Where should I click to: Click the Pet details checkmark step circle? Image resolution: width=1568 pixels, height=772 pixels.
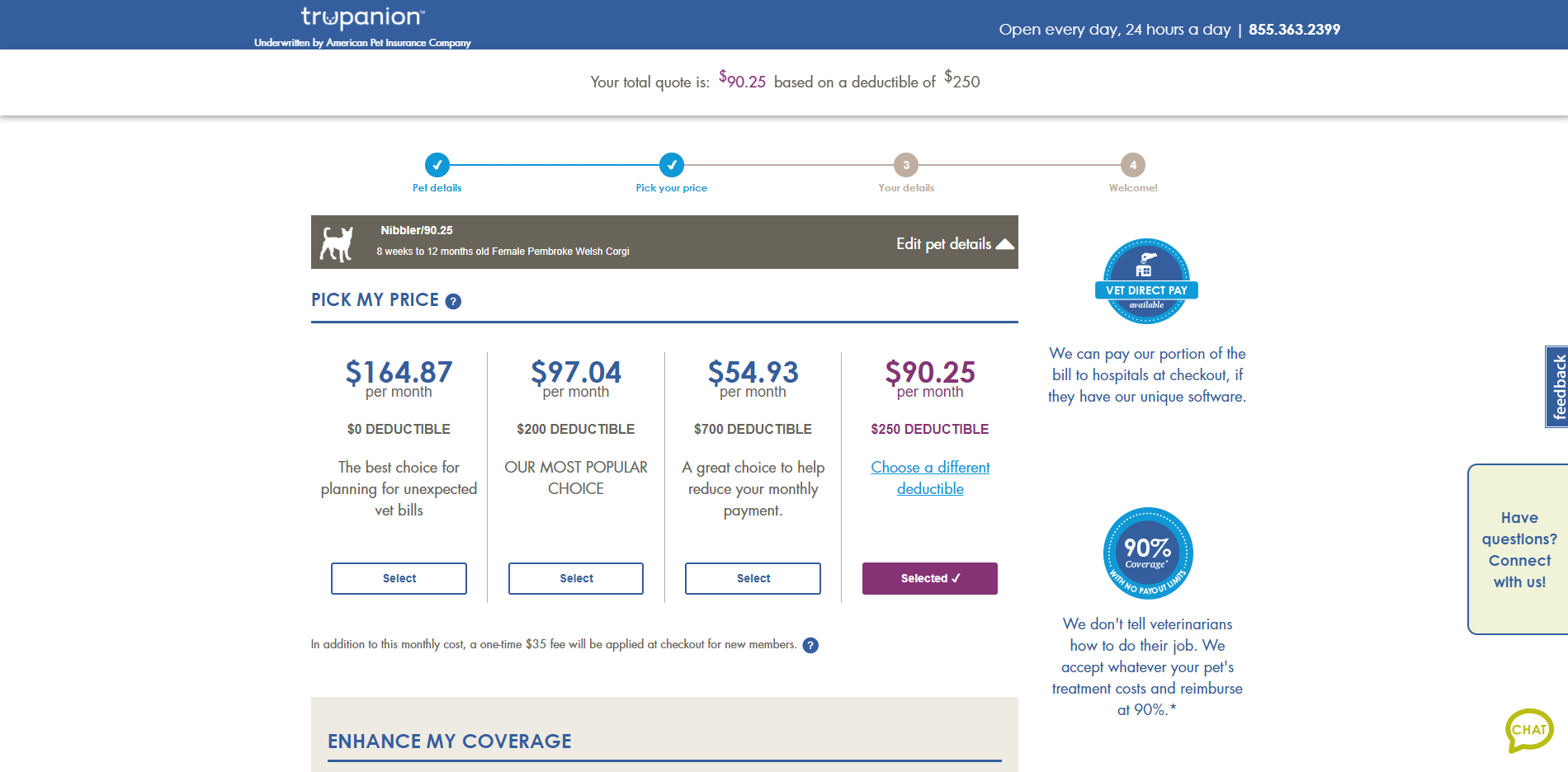[x=437, y=166]
